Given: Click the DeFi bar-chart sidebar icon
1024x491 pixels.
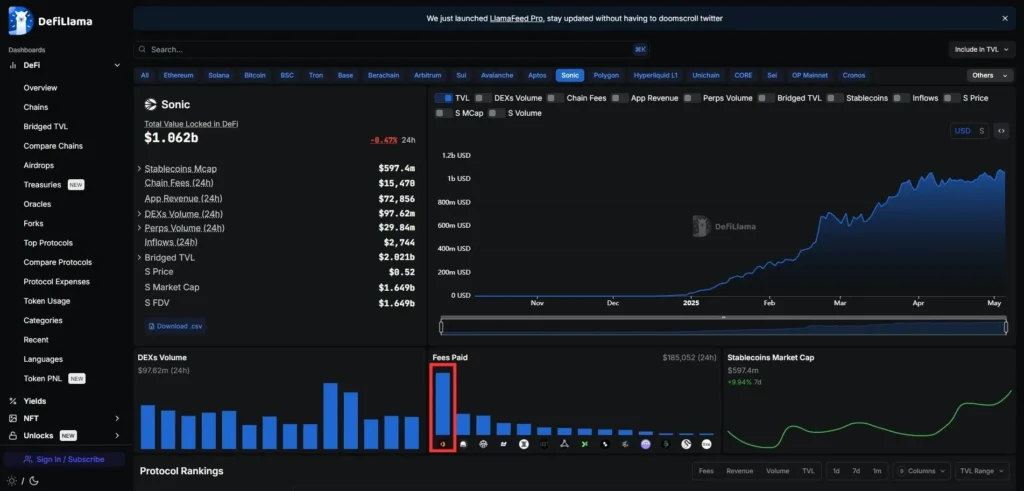Looking at the screenshot, I should pyautogui.click(x=12, y=65).
